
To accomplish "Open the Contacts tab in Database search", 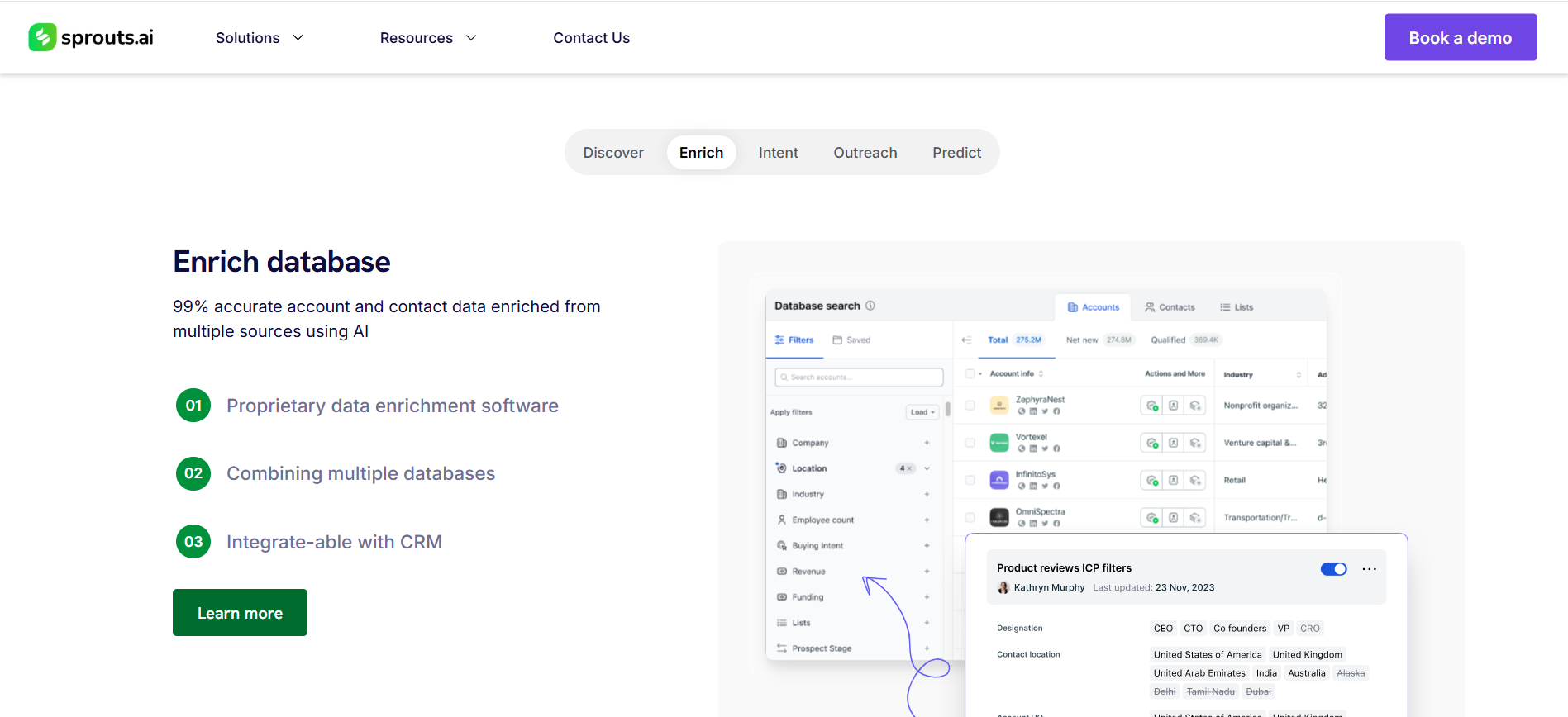I will pyautogui.click(x=1170, y=307).
